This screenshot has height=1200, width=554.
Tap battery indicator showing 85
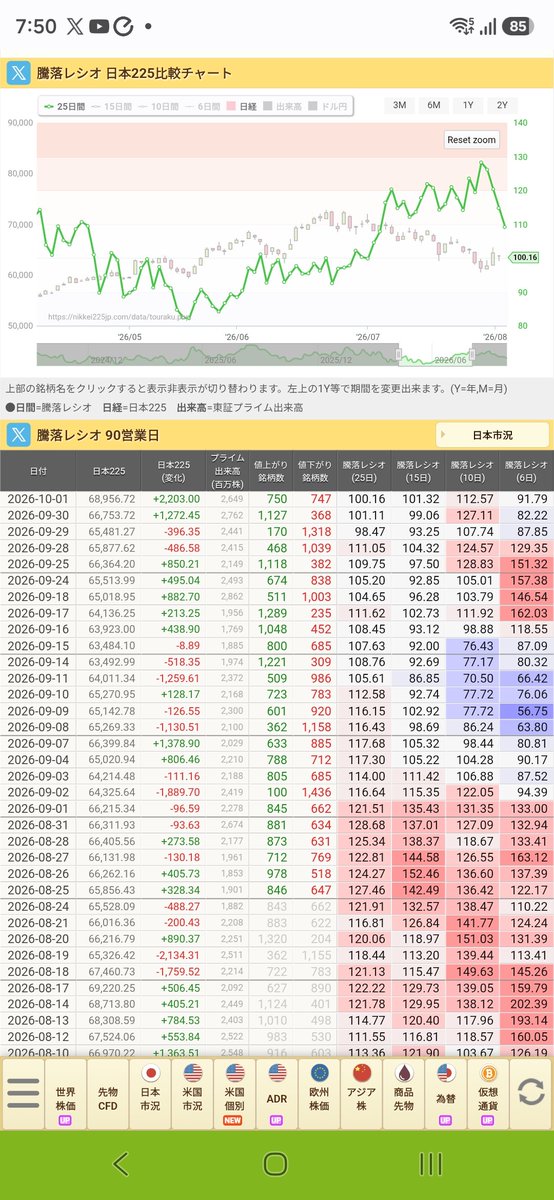click(517, 27)
